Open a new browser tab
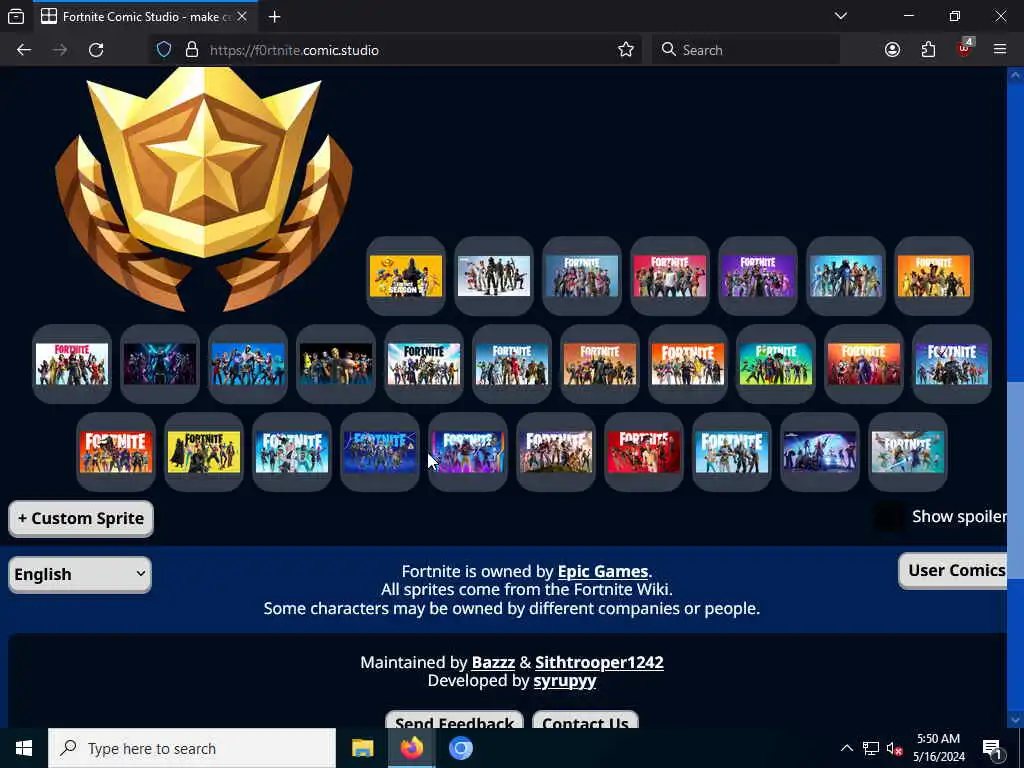Viewport: 1024px width, 768px height. coord(275,17)
